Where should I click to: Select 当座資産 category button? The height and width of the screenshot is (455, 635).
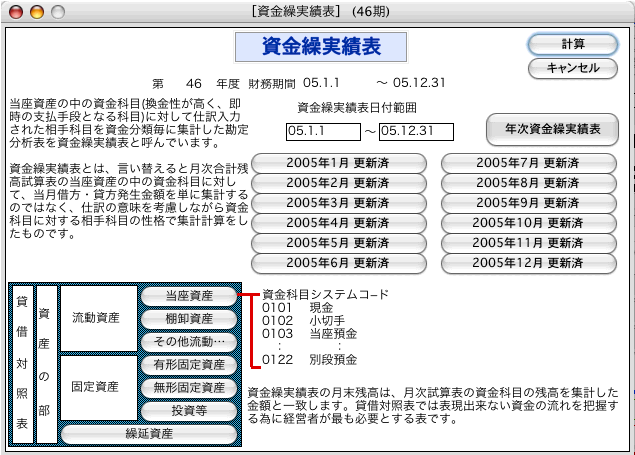pyautogui.click(x=189, y=297)
